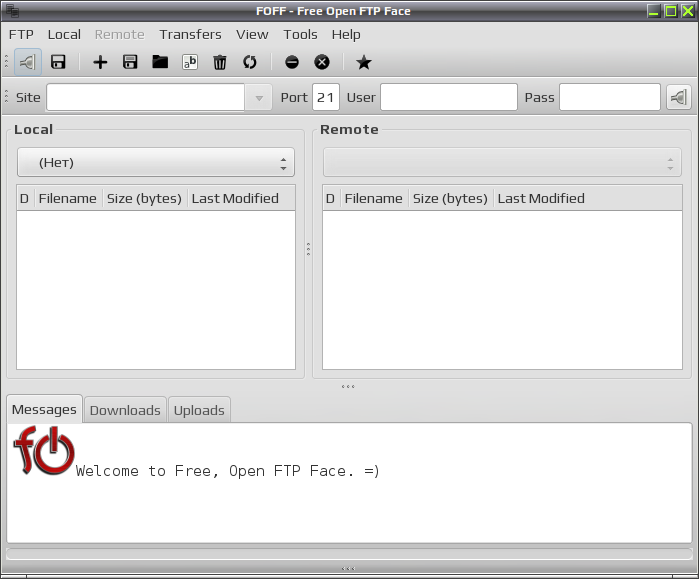This screenshot has height=579, width=699.
Task: Minimize the FOFF window
Action: point(654,11)
